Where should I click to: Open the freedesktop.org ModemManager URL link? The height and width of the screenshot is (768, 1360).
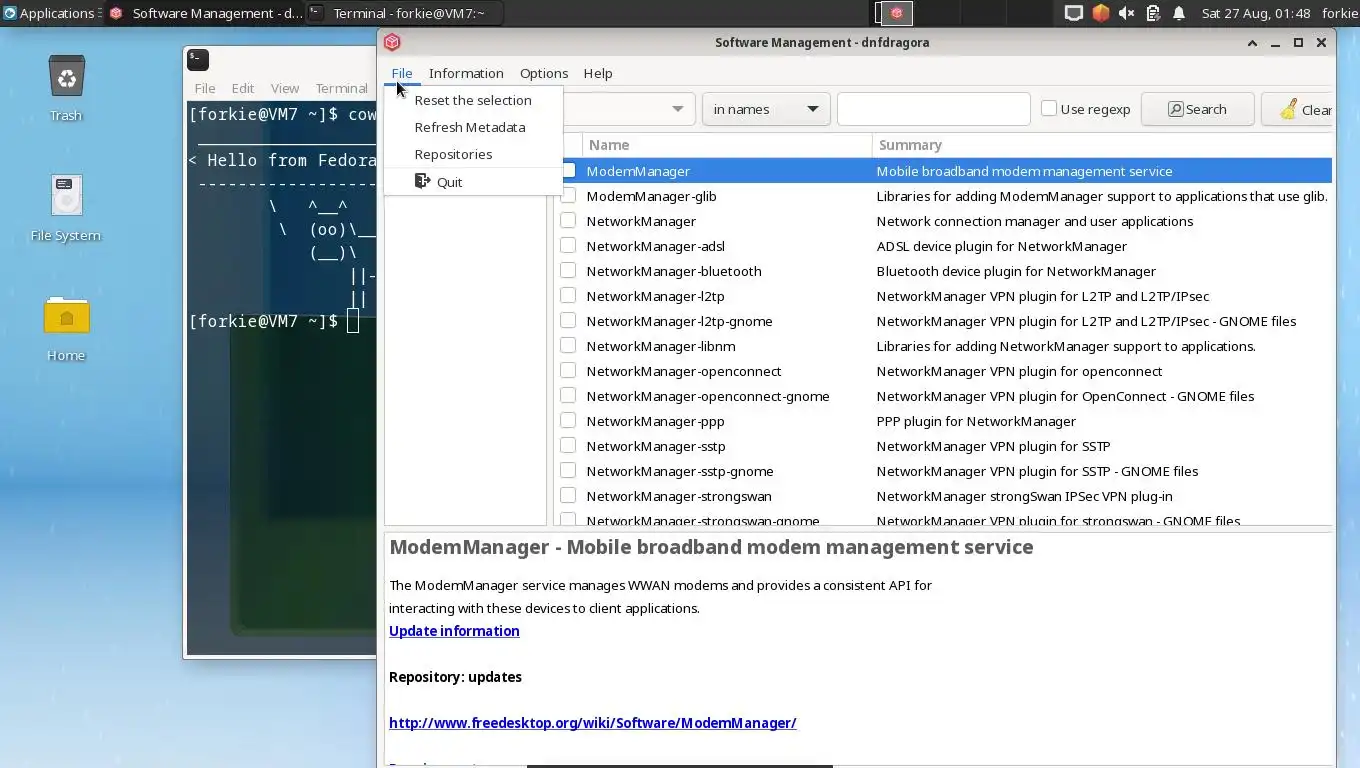point(592,723)
